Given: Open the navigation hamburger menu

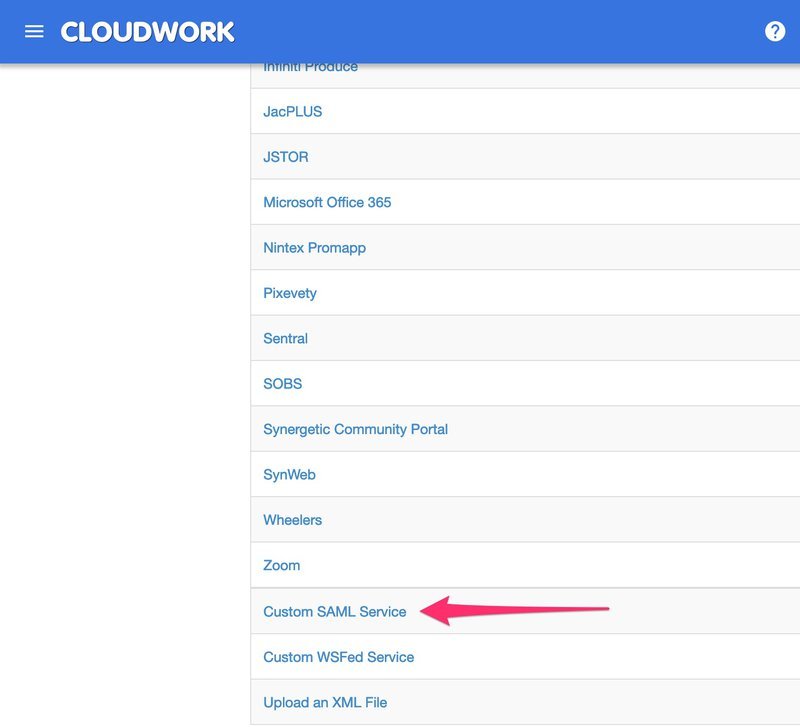Looking at the screenshot, I should click(34, 30).
